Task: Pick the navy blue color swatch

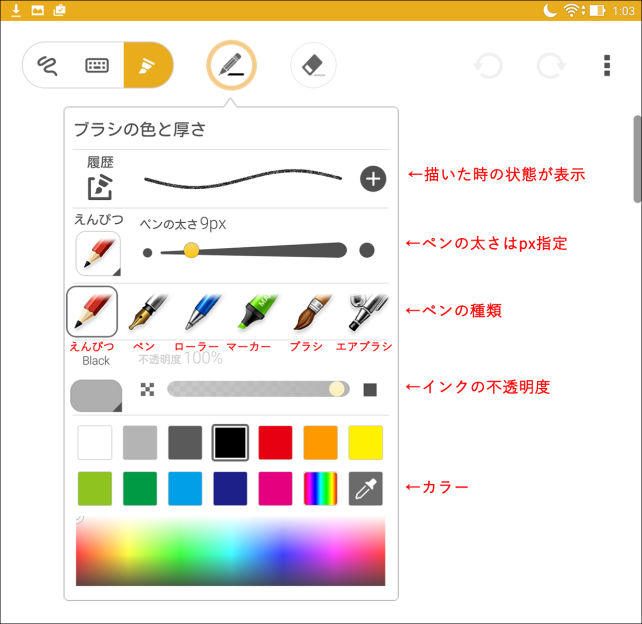Action: pyautogui.click(x=230, y=488)
